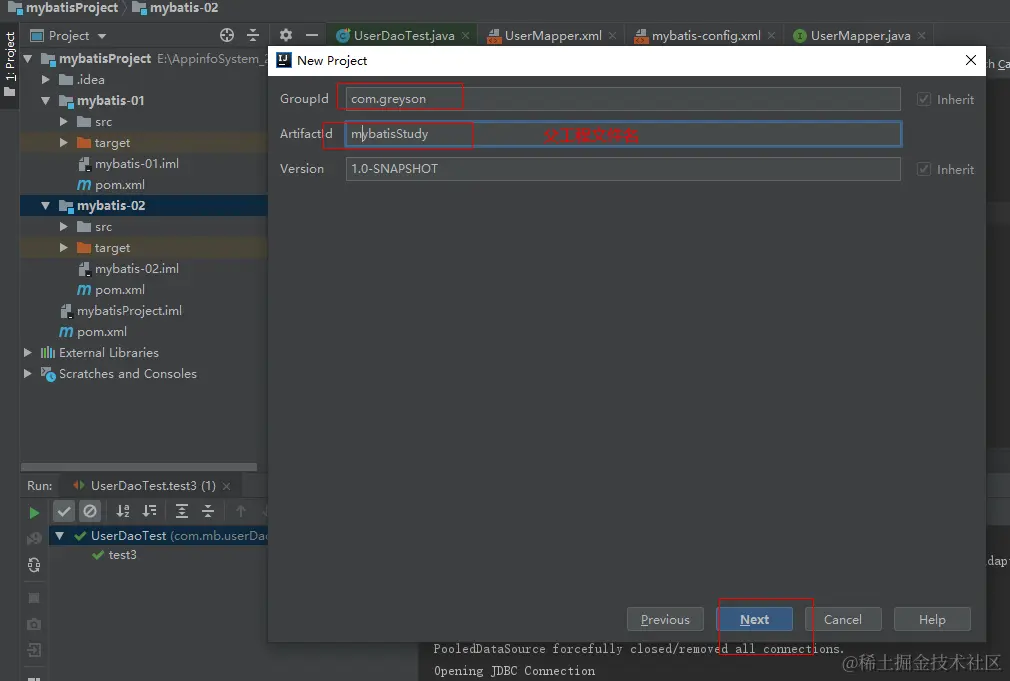Close the UserDaoTest.java tab
Image resolution: width=1010 pixels, height=681 pixels.
(x=466, y=36)
